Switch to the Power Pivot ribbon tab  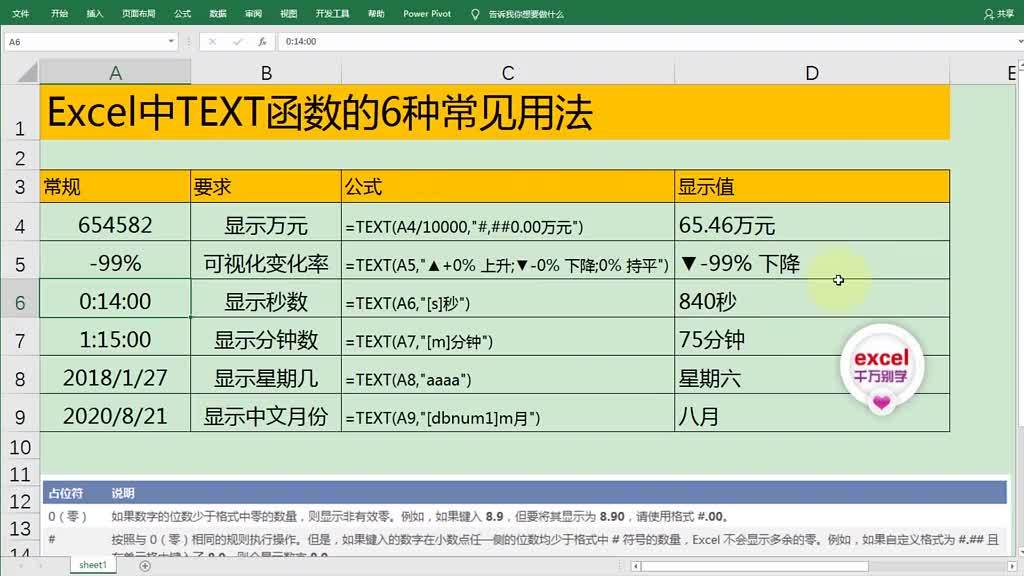427,14
